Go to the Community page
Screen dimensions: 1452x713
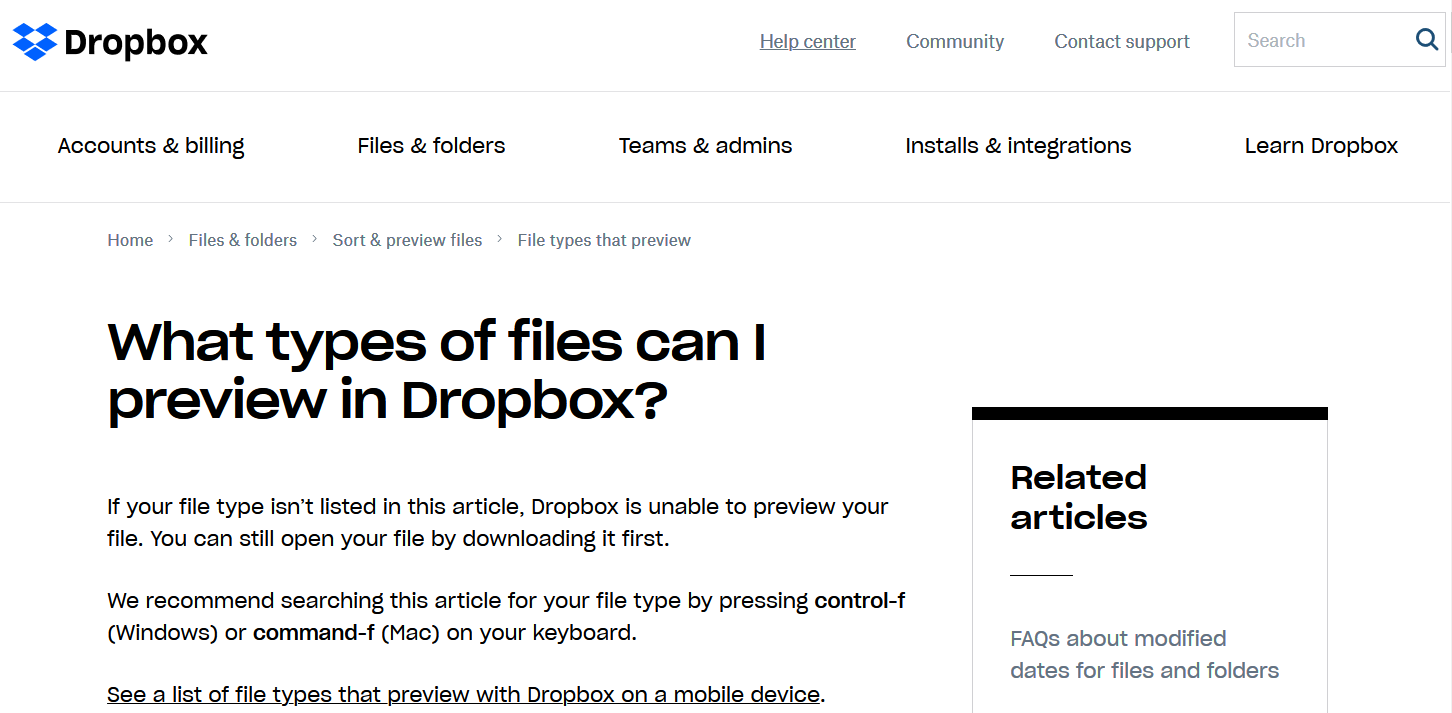(955, 41)
